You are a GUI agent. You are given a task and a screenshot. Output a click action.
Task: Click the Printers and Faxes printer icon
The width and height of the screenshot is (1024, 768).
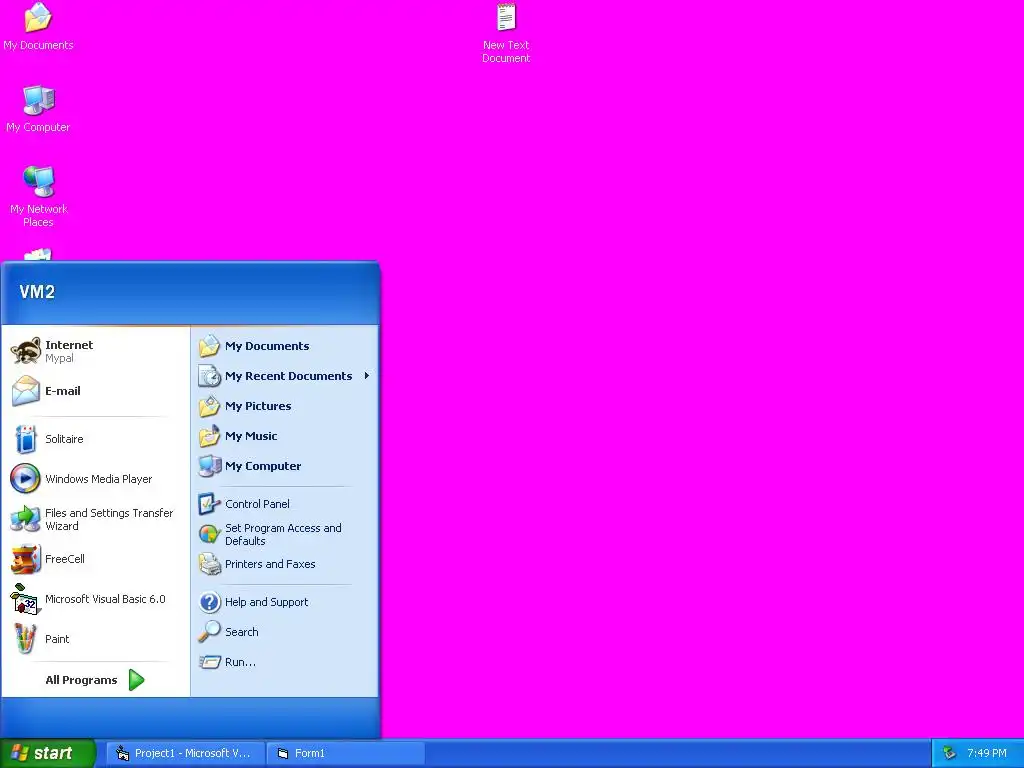click(x=210, y=564)
